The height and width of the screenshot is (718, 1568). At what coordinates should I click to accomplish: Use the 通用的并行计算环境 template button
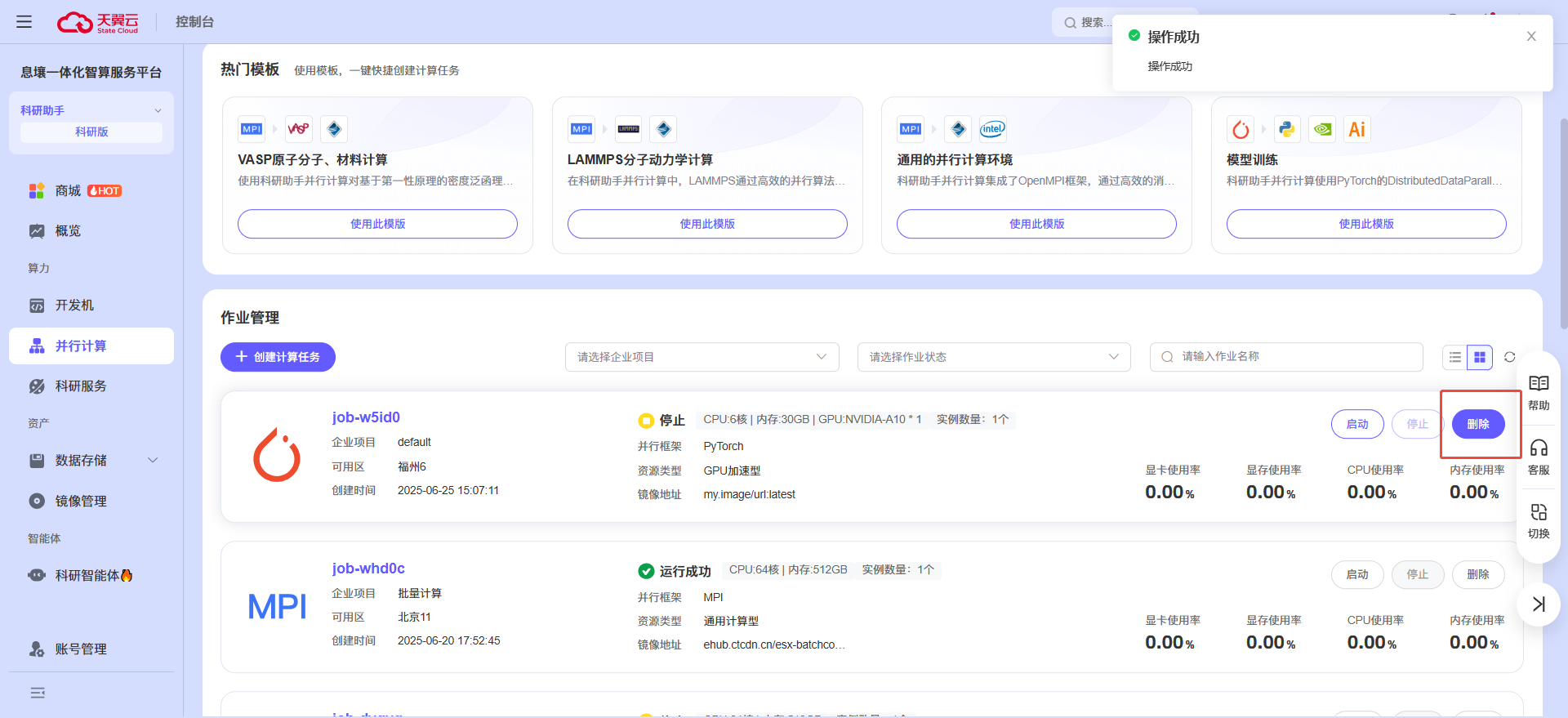pyautogui.click(x=1036, y=224)
